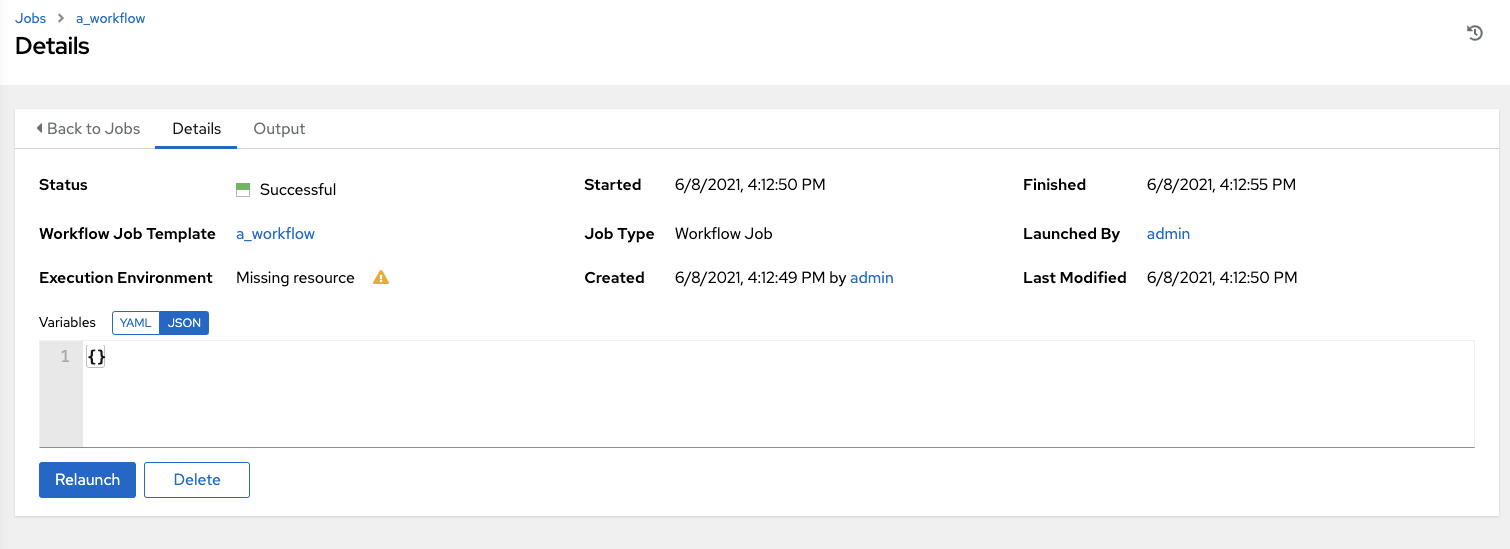Screen dimensions: 1510x549
Task: Click the activity stream history icon
Action: pyautogui.click(x=1474, y=33)
